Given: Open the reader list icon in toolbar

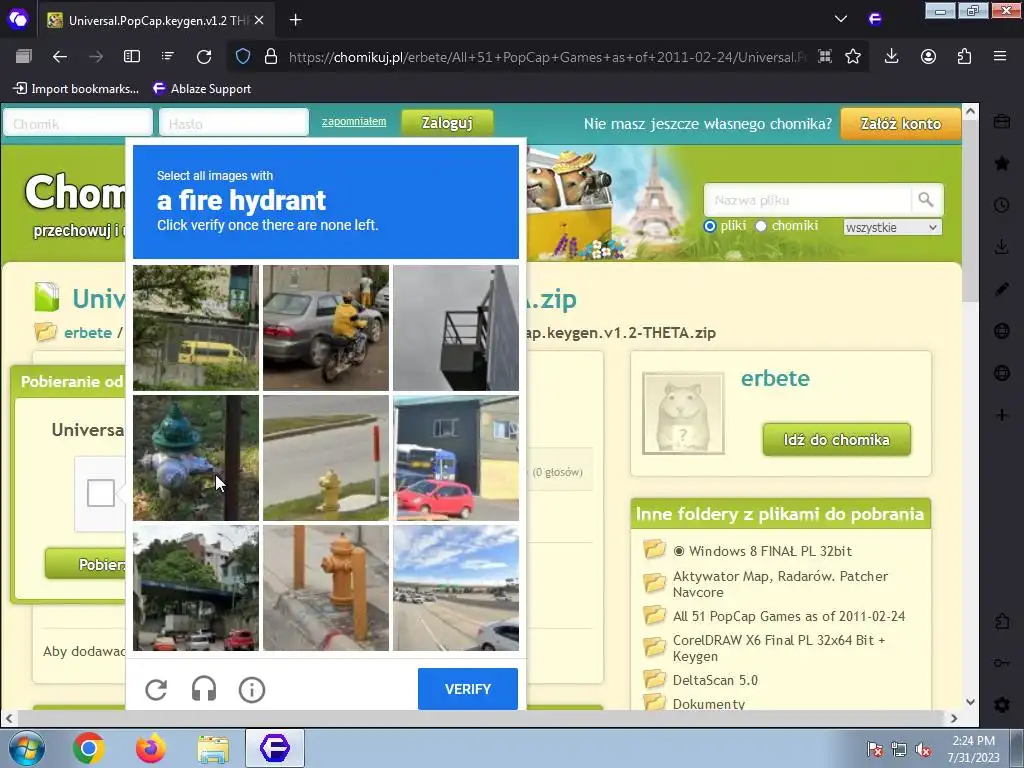Looking at the screenshot, I should [x=168, y=57].
